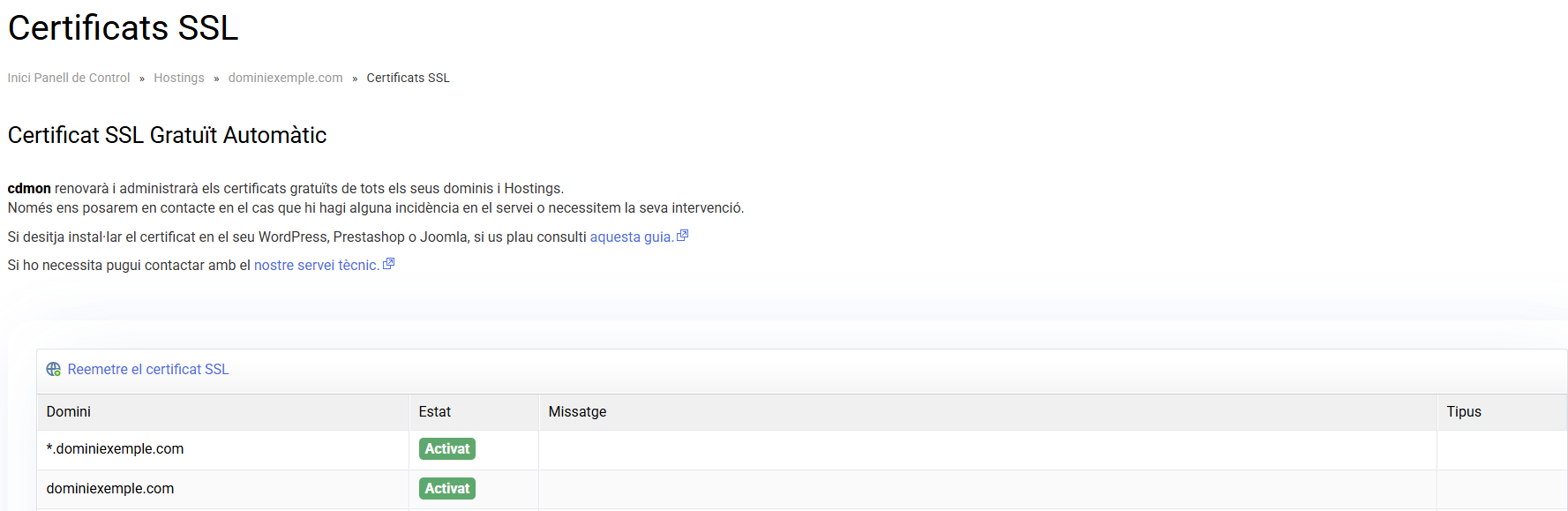Select the dominiexemple.com domain in the table
Viewport: 1568px width, 511px height.
point(110,489)
